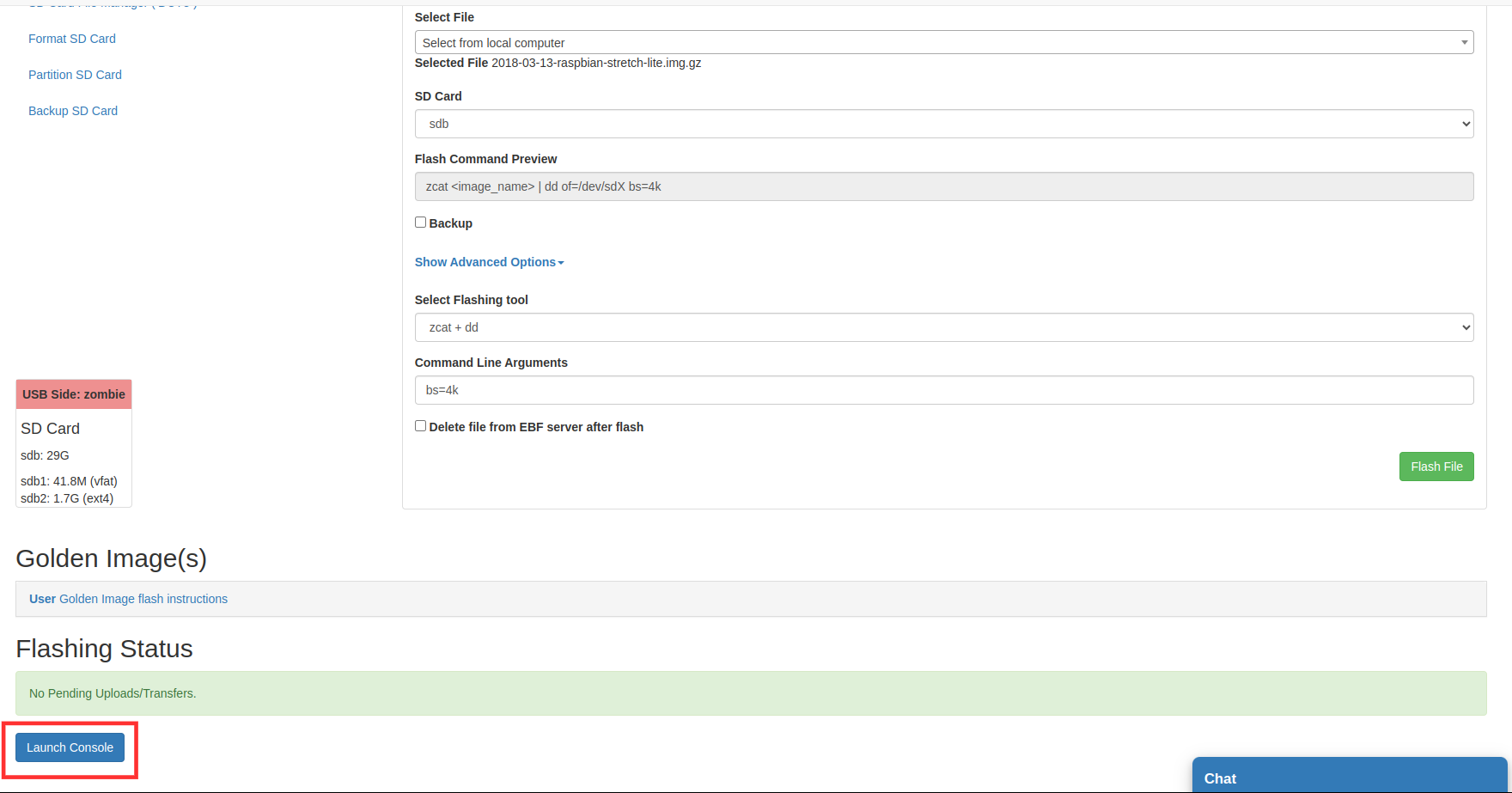1512x793 pixels.
Task: Click the Flashing Status heading
Action: (x=104, y=649)
